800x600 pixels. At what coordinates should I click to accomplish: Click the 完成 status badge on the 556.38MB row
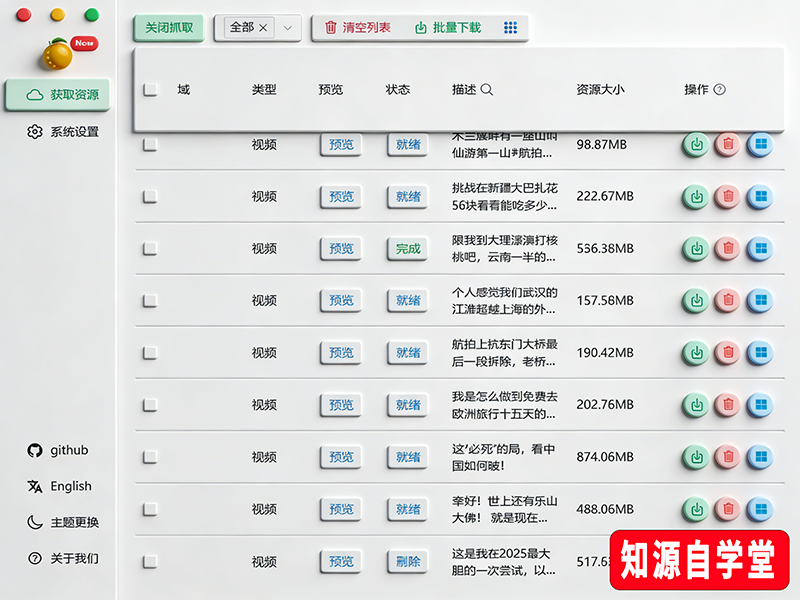click(x=407, y=249)
